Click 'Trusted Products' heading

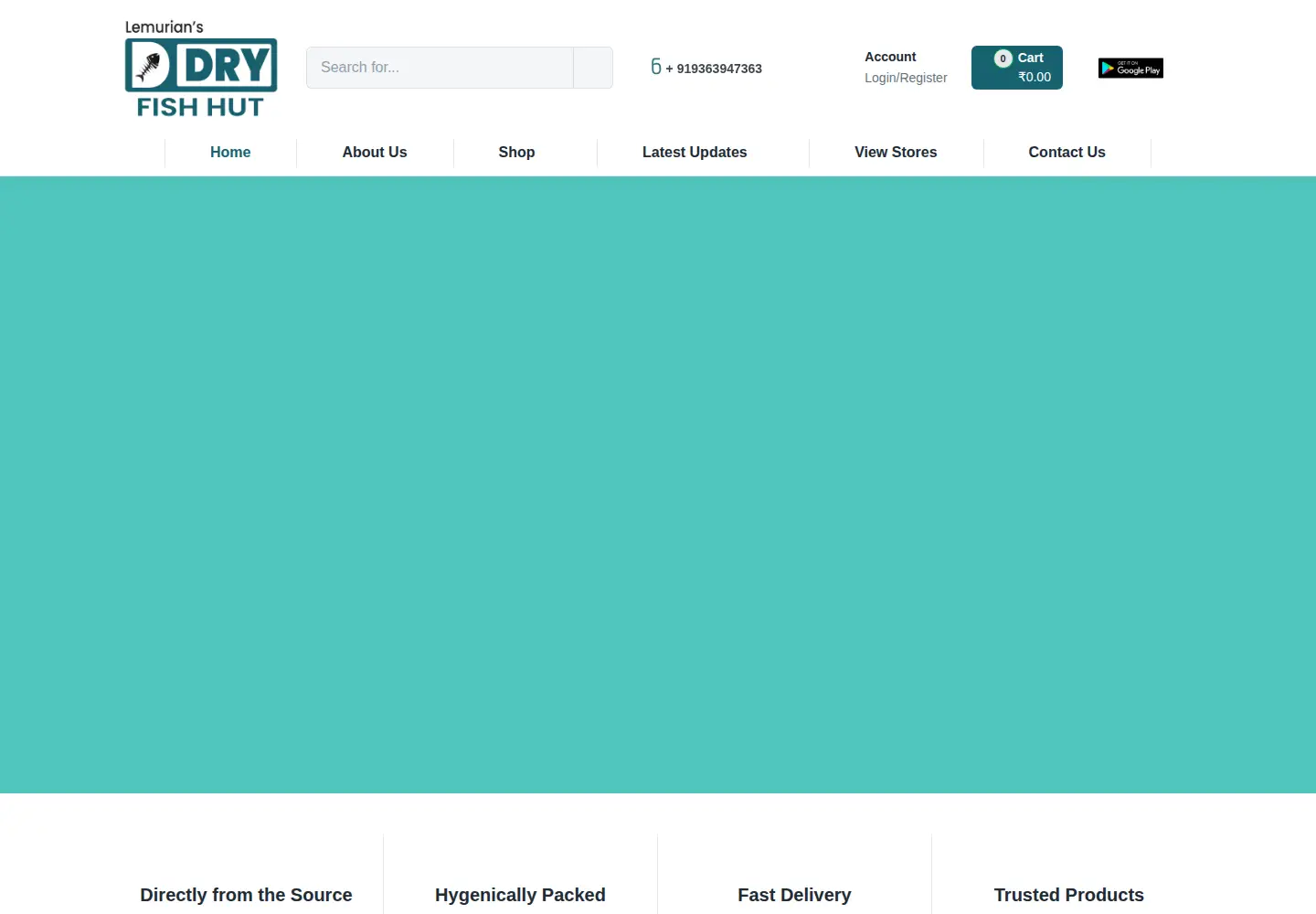tap(1068, 895)
